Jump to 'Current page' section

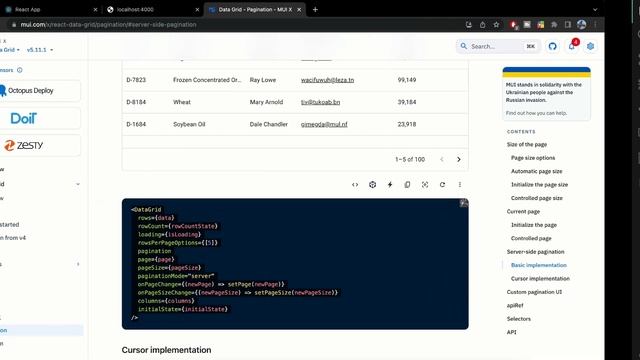pos(523,211)
